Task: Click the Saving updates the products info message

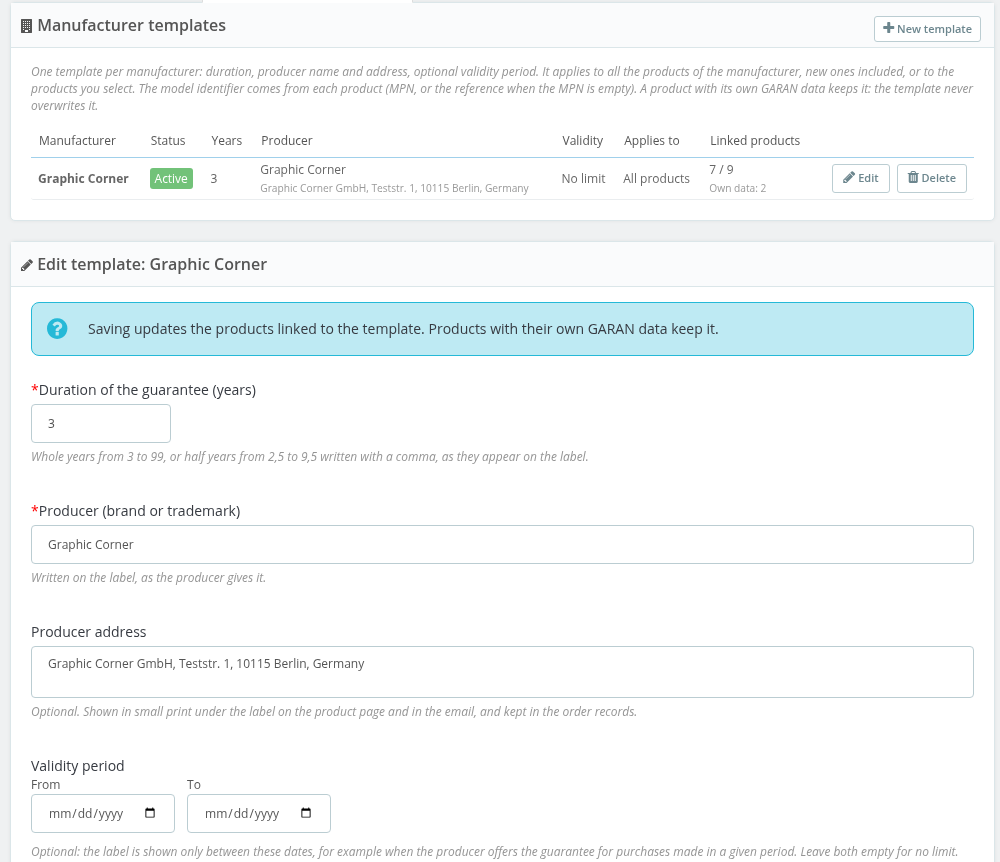Action: tap(403, 329)
